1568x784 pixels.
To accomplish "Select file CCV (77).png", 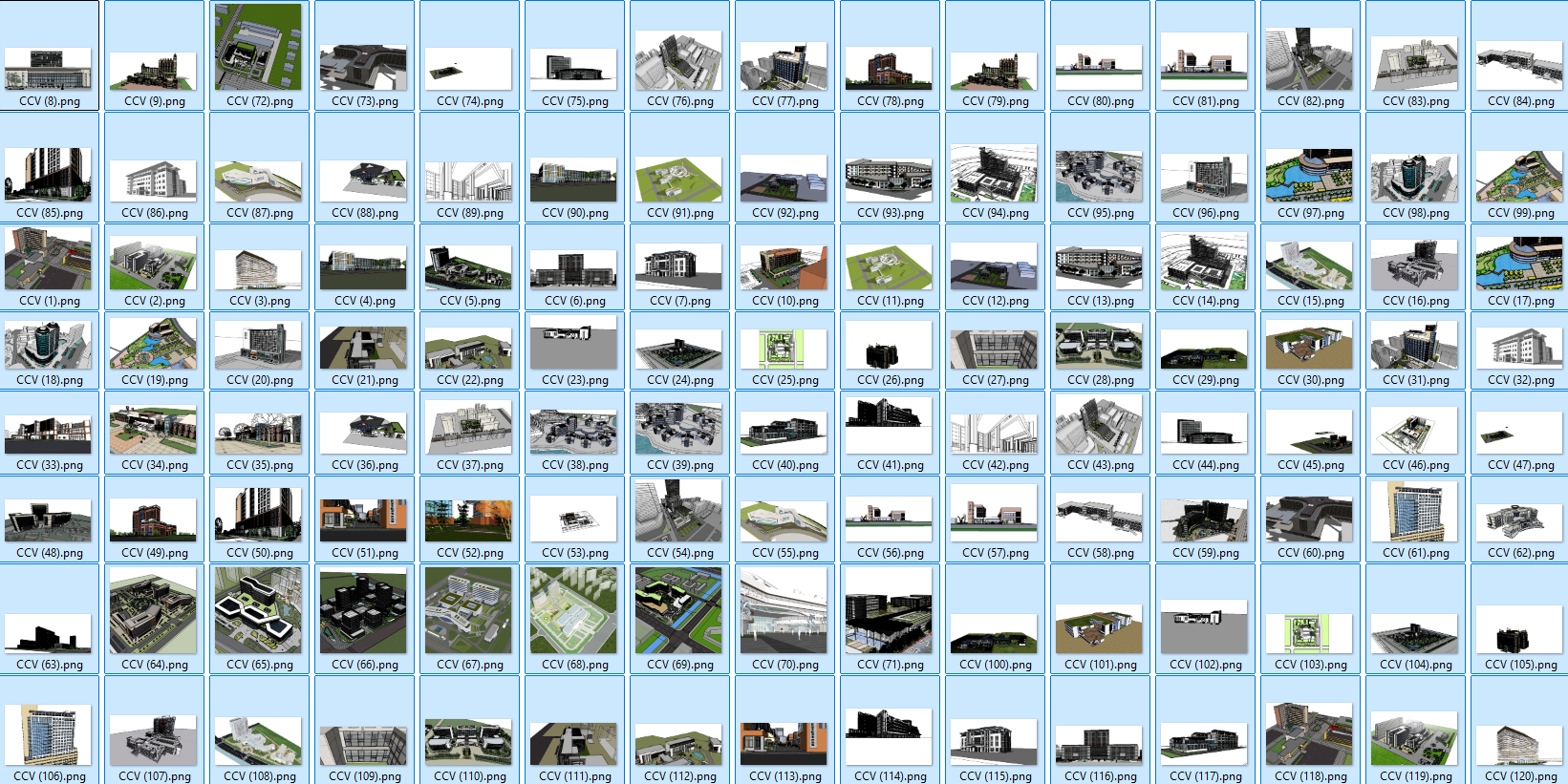I will point(784,67).
